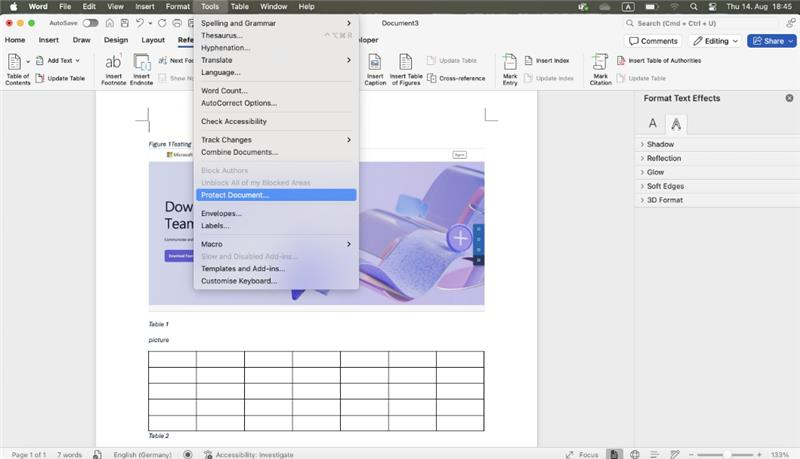Screen dimensions: 800x459
Task: Open the Add Text dropdown
Action: pos(58,60)
